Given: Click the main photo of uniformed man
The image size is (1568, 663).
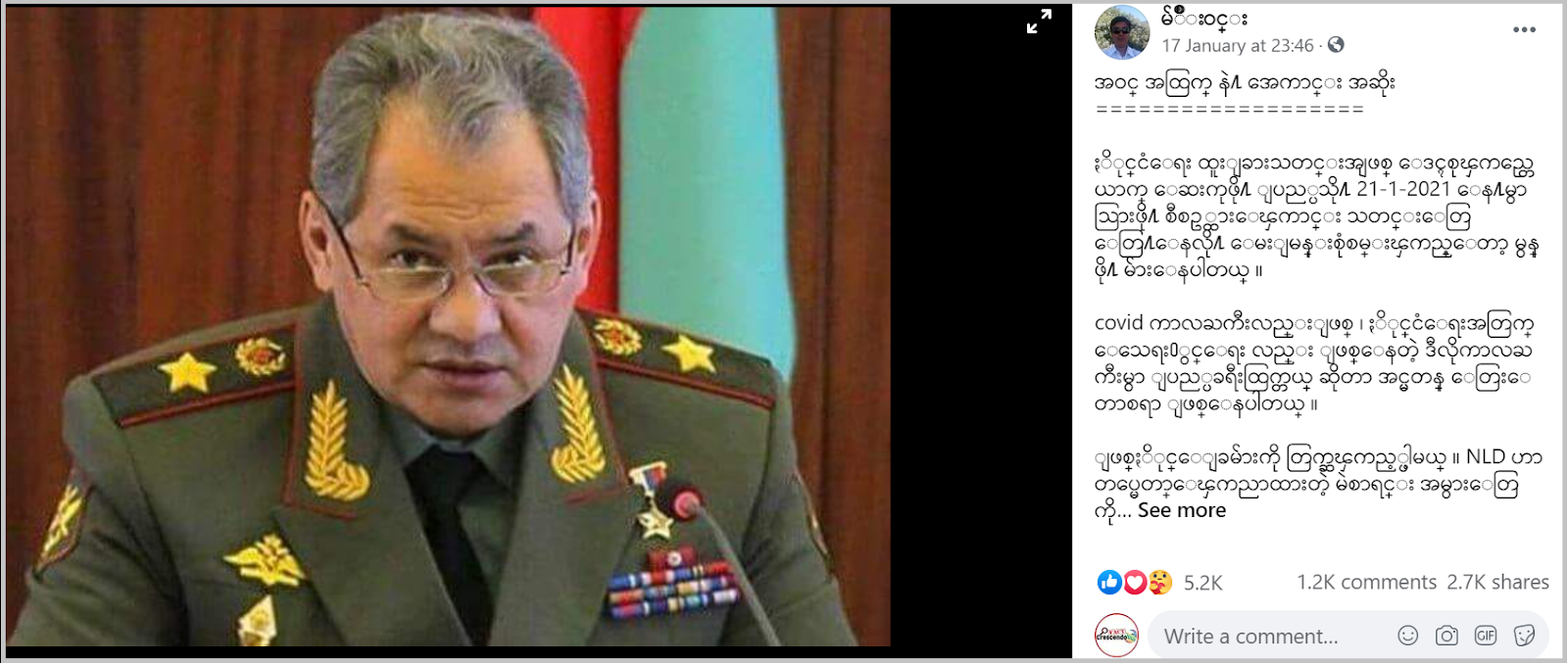Looking at the screenshot, I should click(x=448, y=326).
